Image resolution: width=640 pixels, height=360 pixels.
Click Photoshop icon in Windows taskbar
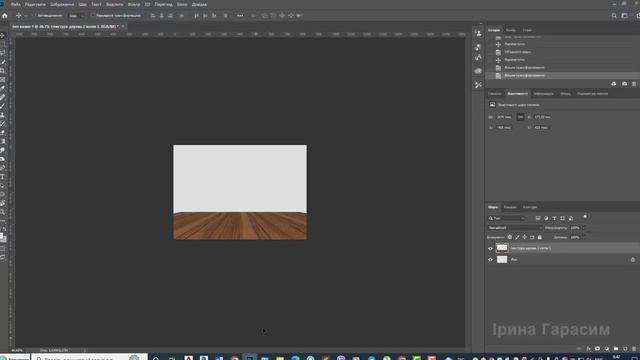click(x=249, y=358)
